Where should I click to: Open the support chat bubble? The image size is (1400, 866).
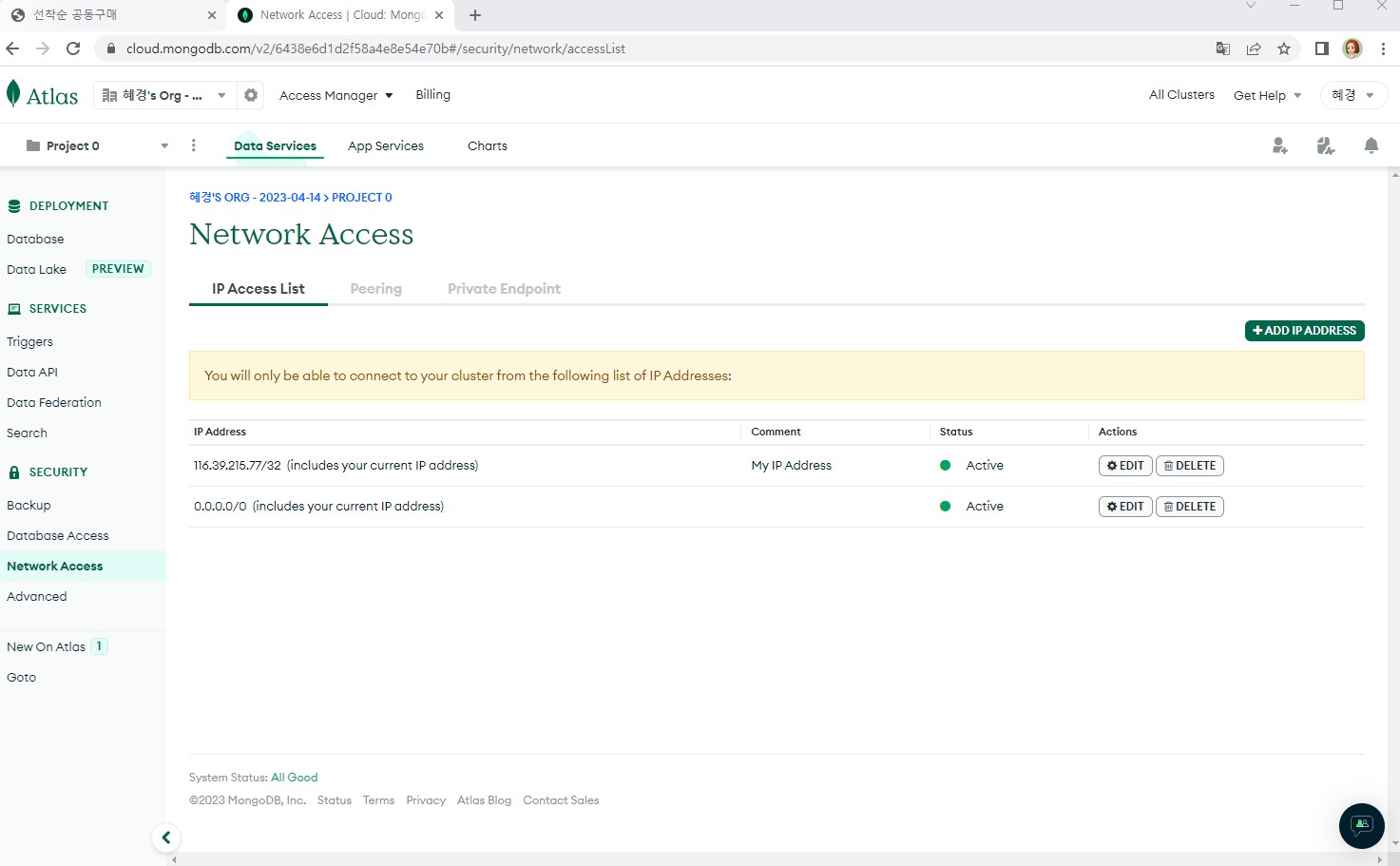click(x=1362, y=825)
